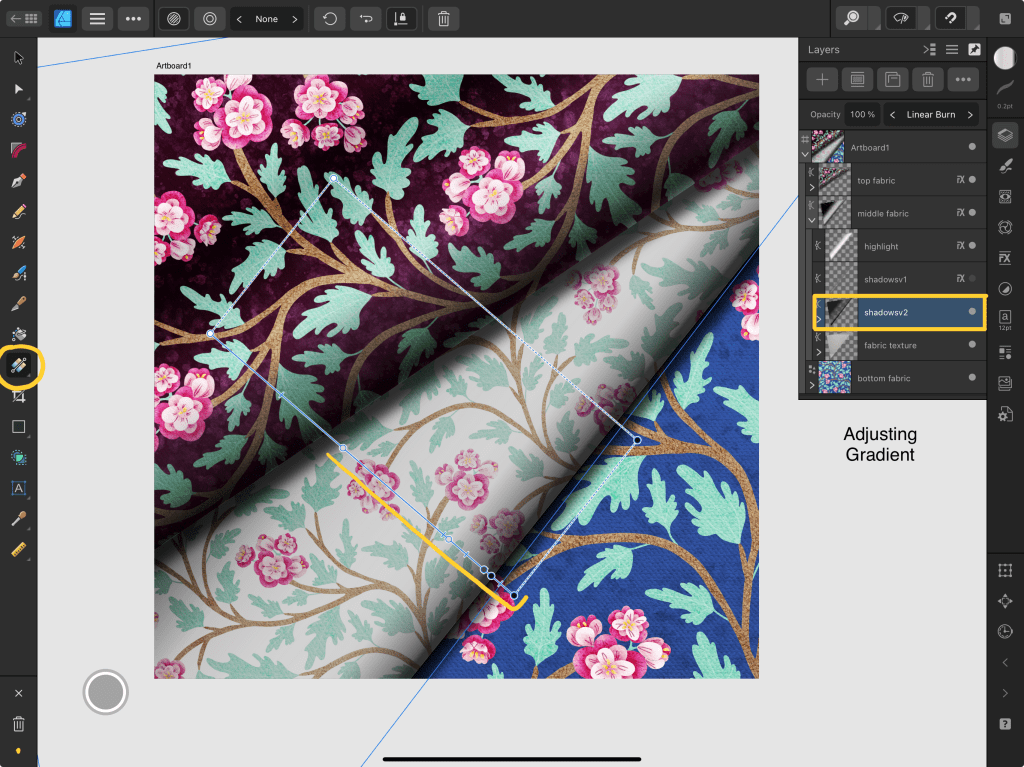Tap the Snapping icon in the top toolbar

(401, 18)
